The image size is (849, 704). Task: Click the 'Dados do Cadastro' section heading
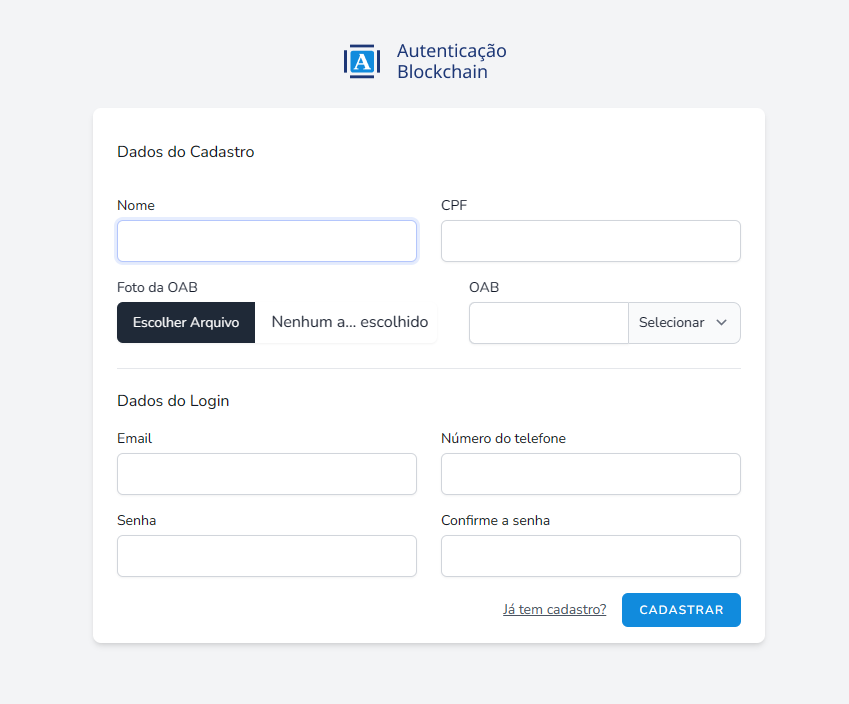click(186, 152)
